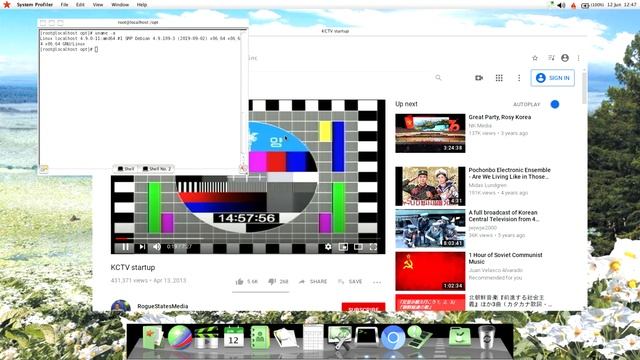
Task: Open the Edit menu
Action: [80, 4]
